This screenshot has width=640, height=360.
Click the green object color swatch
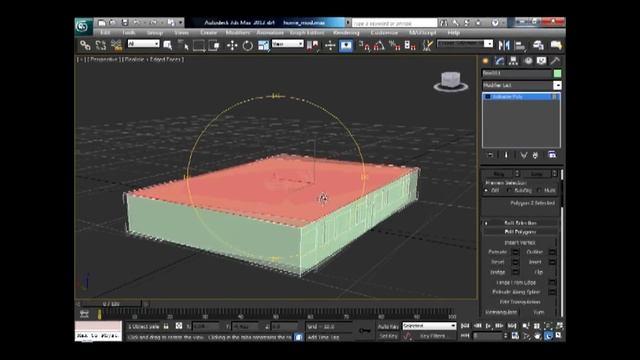pyautogui.click(x=557, y=73)
